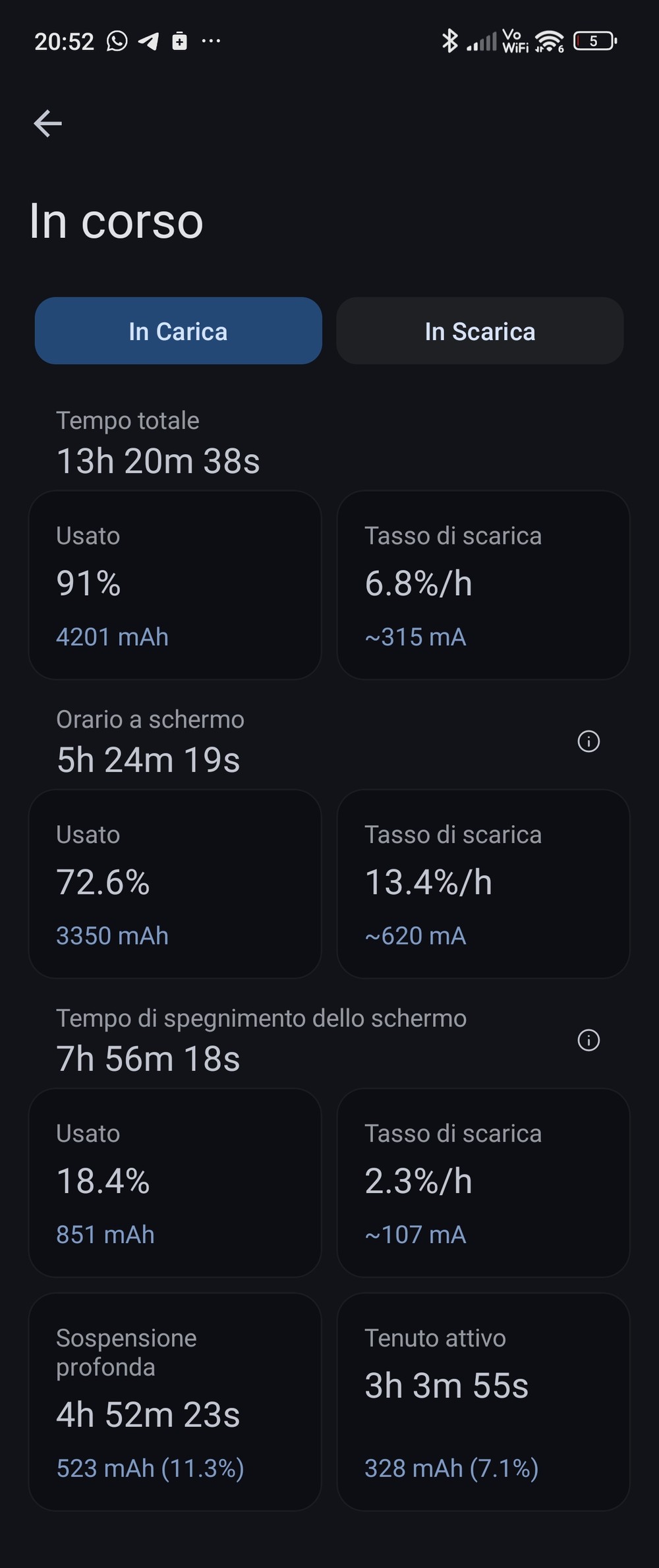Viewport: 659px width, 1568px height.
Task: Open the Tenuto attivo card
Action: coord(483,1402)
